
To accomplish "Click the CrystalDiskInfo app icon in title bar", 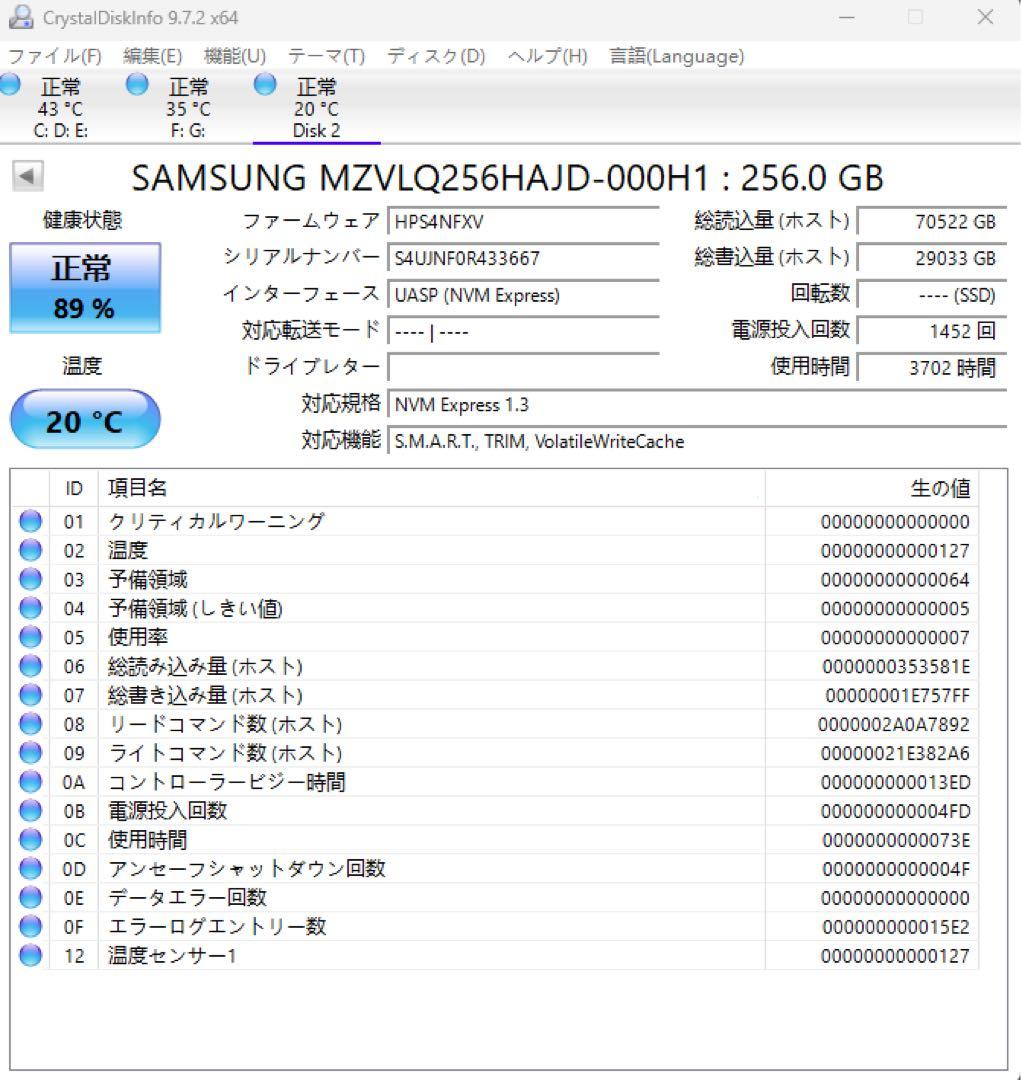I will pos(21,17).
